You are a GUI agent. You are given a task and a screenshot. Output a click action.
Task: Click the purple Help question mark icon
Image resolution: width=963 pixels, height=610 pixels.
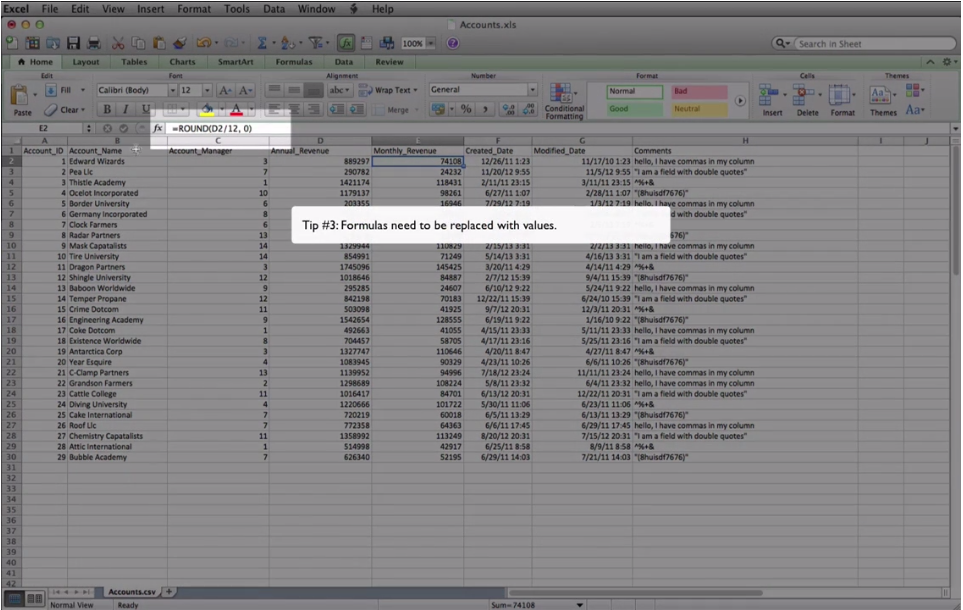click(x=453, y=43)
